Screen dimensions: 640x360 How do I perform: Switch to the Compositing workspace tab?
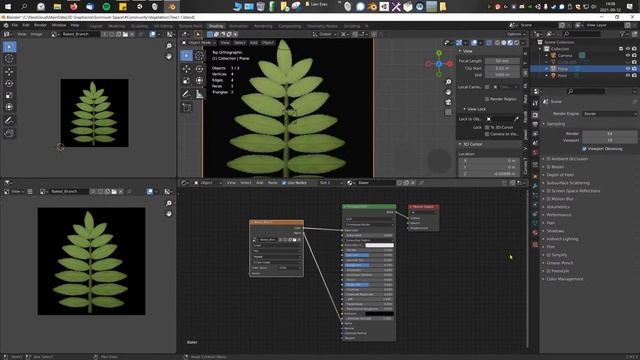pyautogui.click(x=289, y=26)
